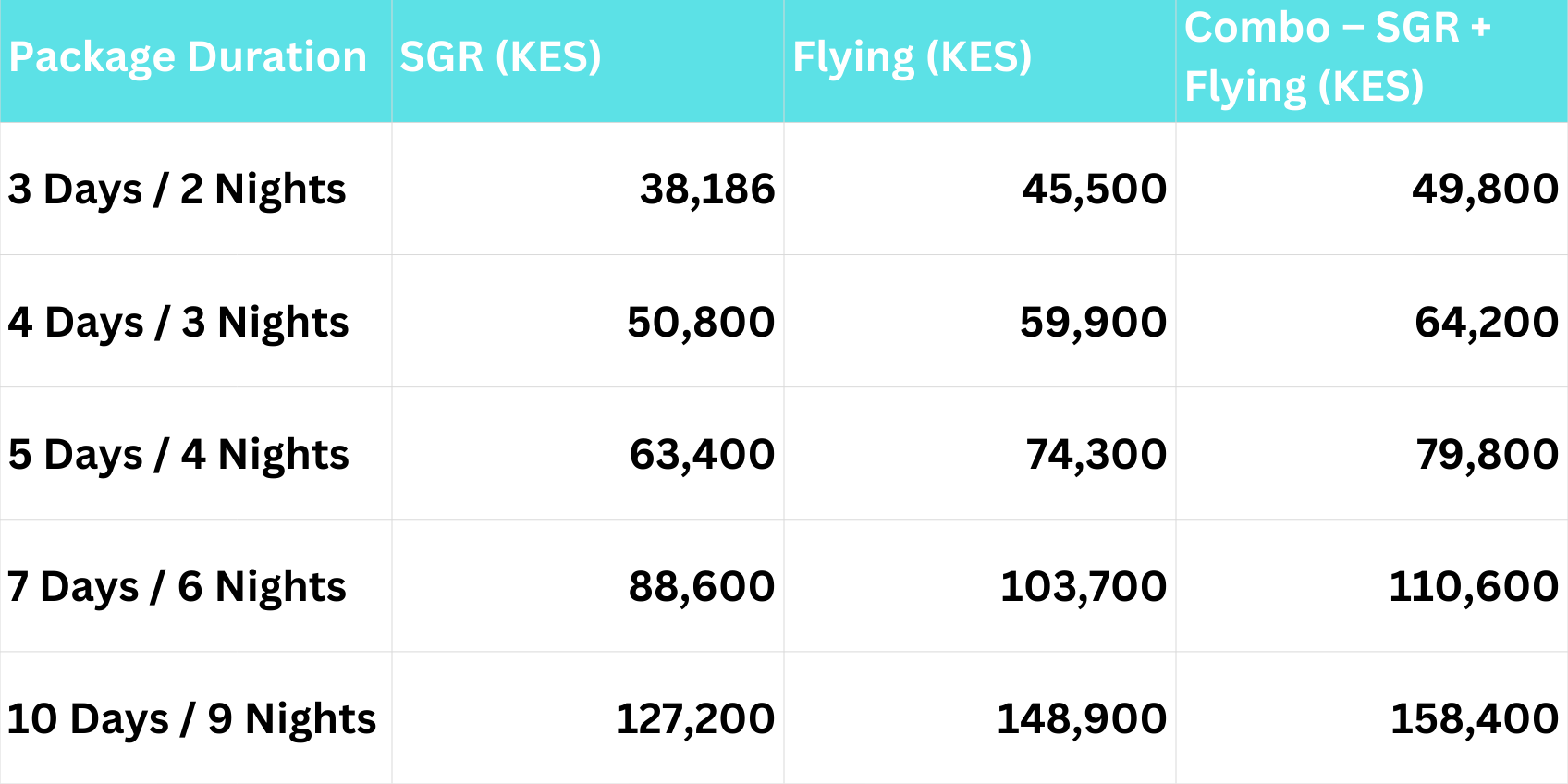Select the 5 Days / 4 Nights label
1568x784 pixels.
[178, 455]
